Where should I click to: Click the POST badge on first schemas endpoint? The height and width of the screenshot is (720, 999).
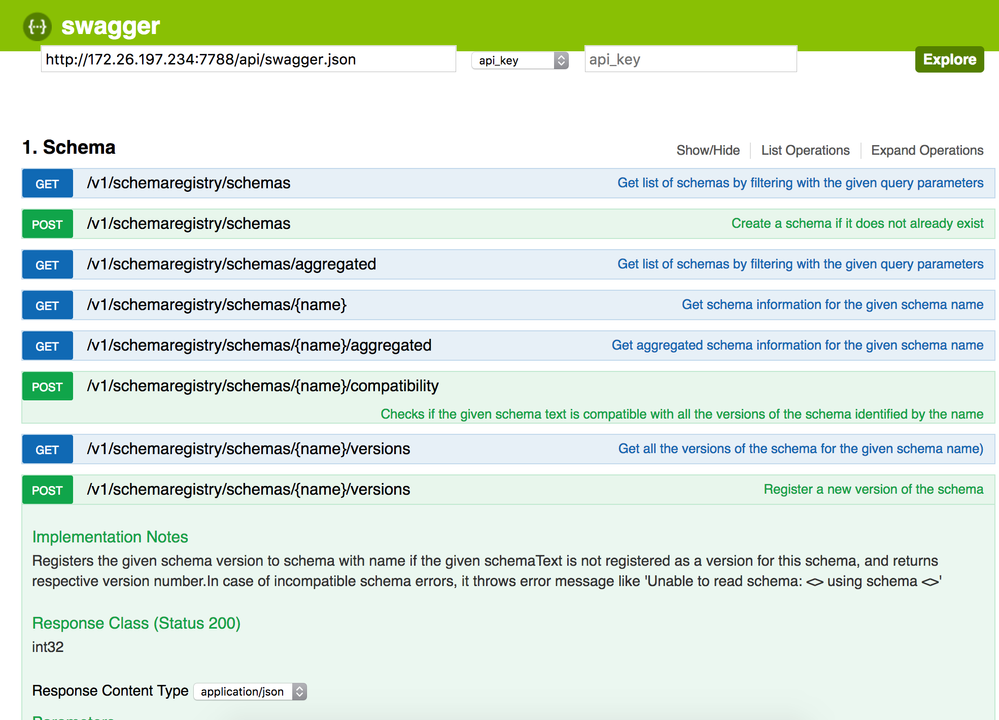pos(46,224)
